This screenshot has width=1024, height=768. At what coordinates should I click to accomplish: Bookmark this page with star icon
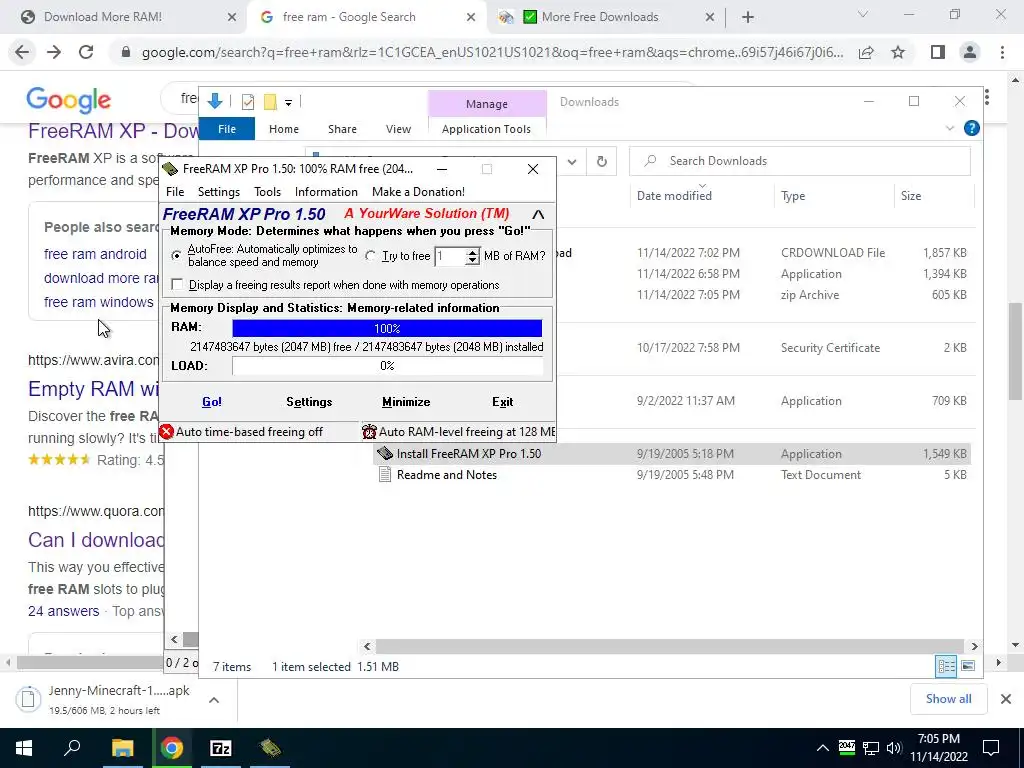point(898,52)
